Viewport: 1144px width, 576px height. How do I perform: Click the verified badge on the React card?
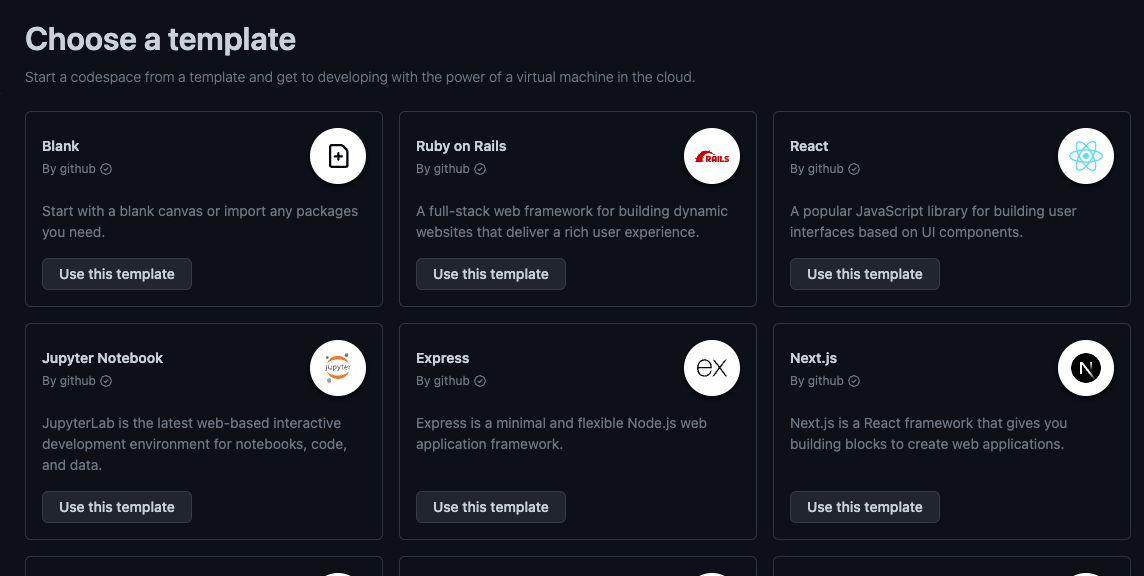pyautogui.click(x=854, y=169)
